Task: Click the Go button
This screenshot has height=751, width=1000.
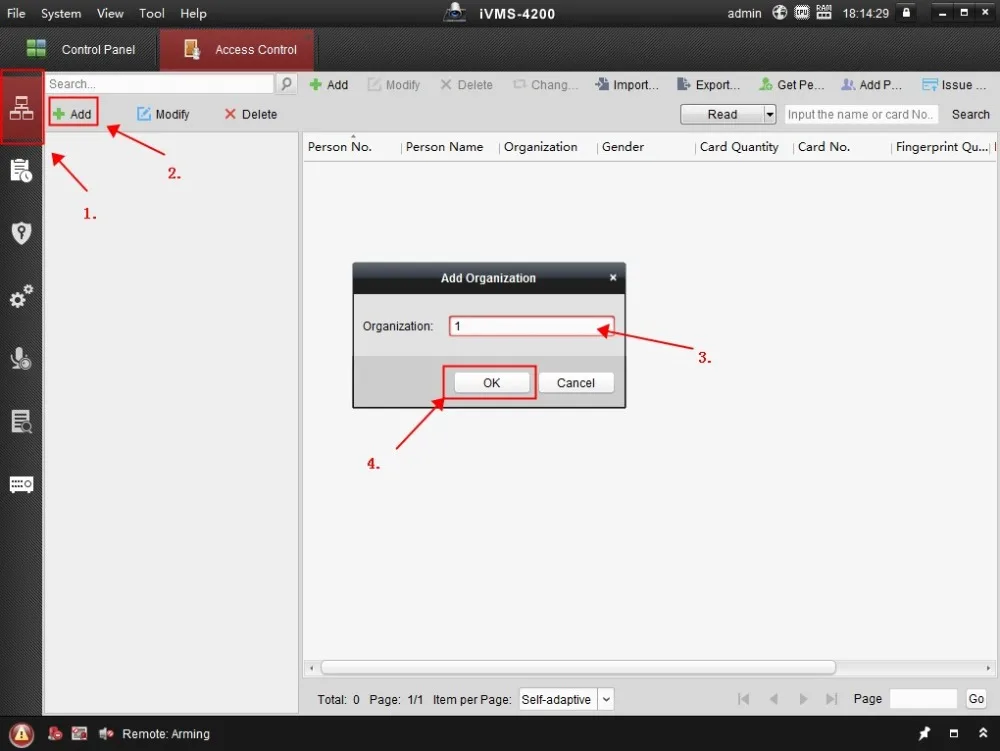Action: [x=976, y=699]
